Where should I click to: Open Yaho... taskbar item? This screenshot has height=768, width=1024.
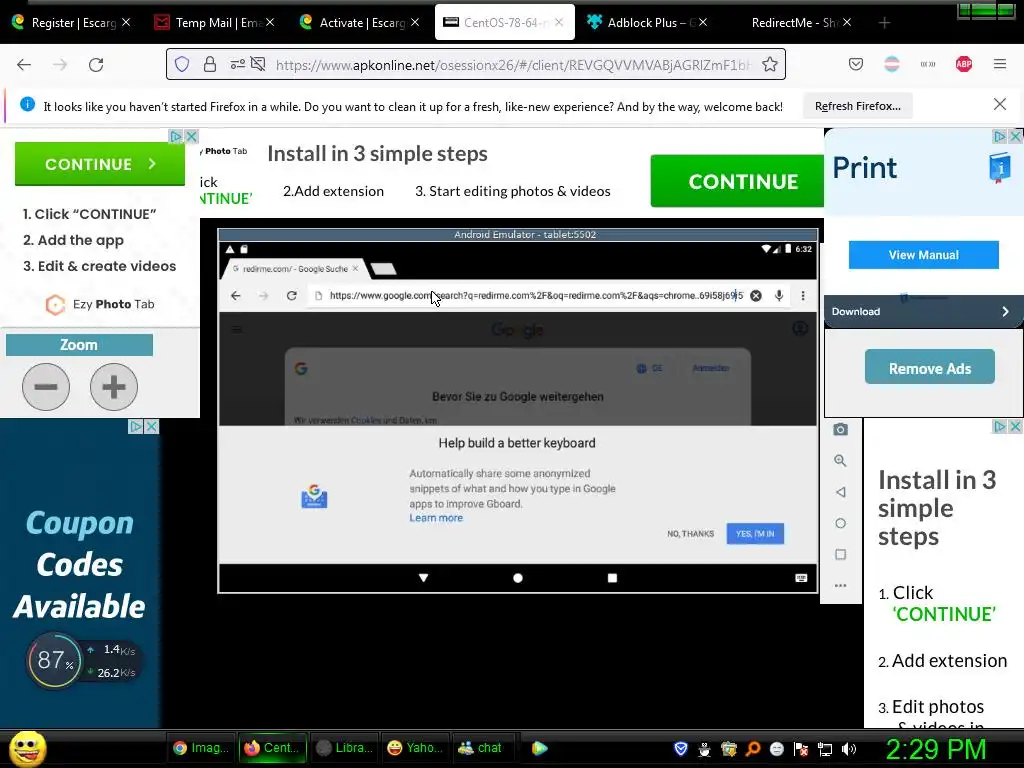tap(415, 748)
